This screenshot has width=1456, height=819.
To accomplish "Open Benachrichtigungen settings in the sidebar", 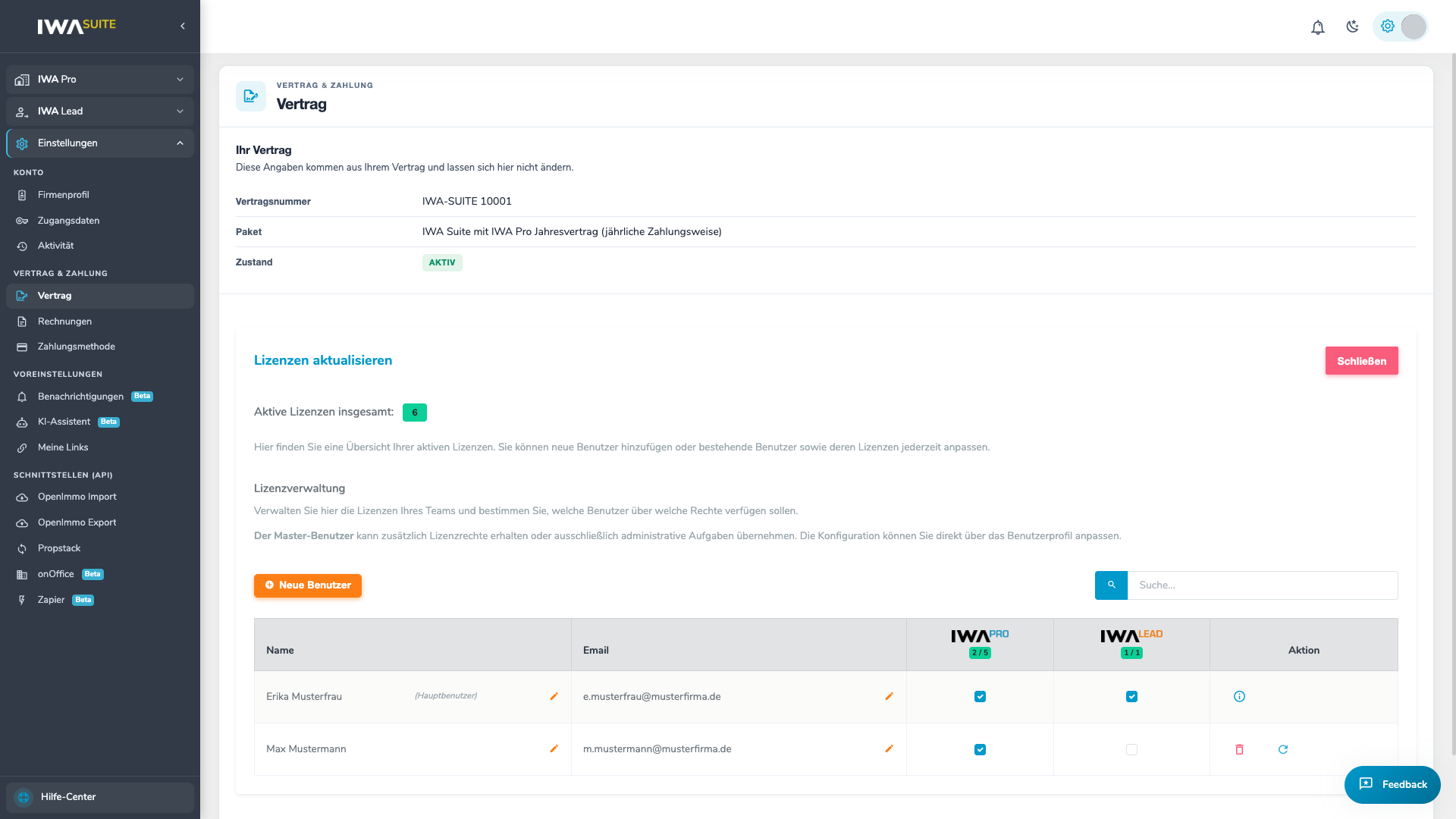I will [x=100, y=397].
